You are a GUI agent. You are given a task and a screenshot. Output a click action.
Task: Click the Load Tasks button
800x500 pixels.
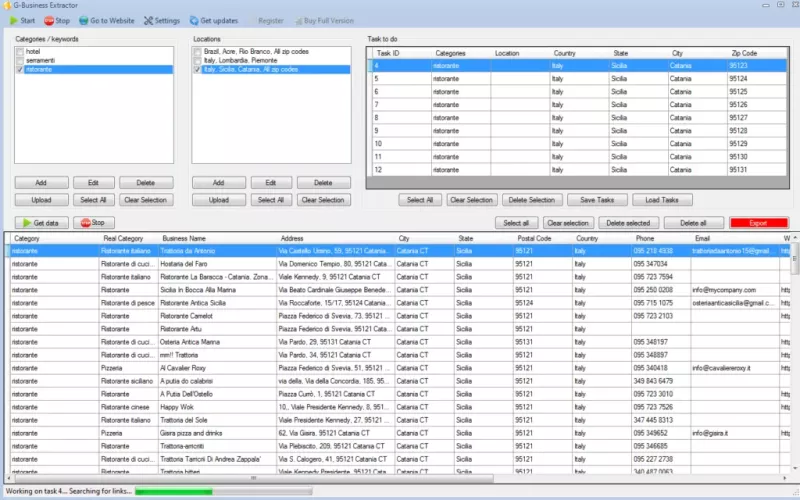coord(662,200)
